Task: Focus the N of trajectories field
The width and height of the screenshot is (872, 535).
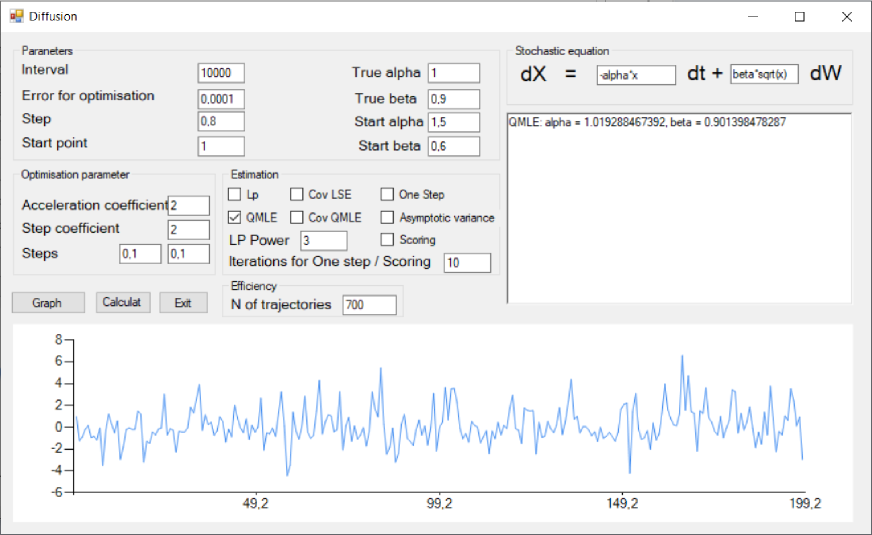Action: tap(369, 305)
